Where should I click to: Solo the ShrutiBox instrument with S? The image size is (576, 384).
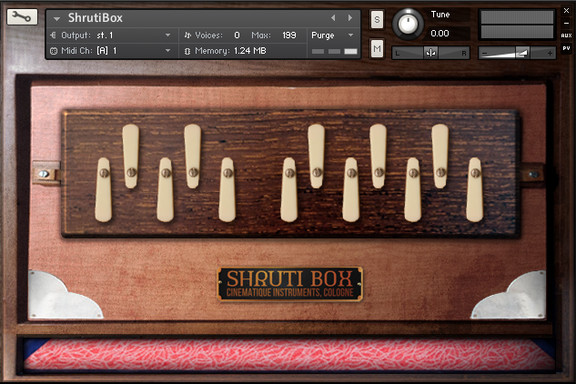tap(377, 19)
